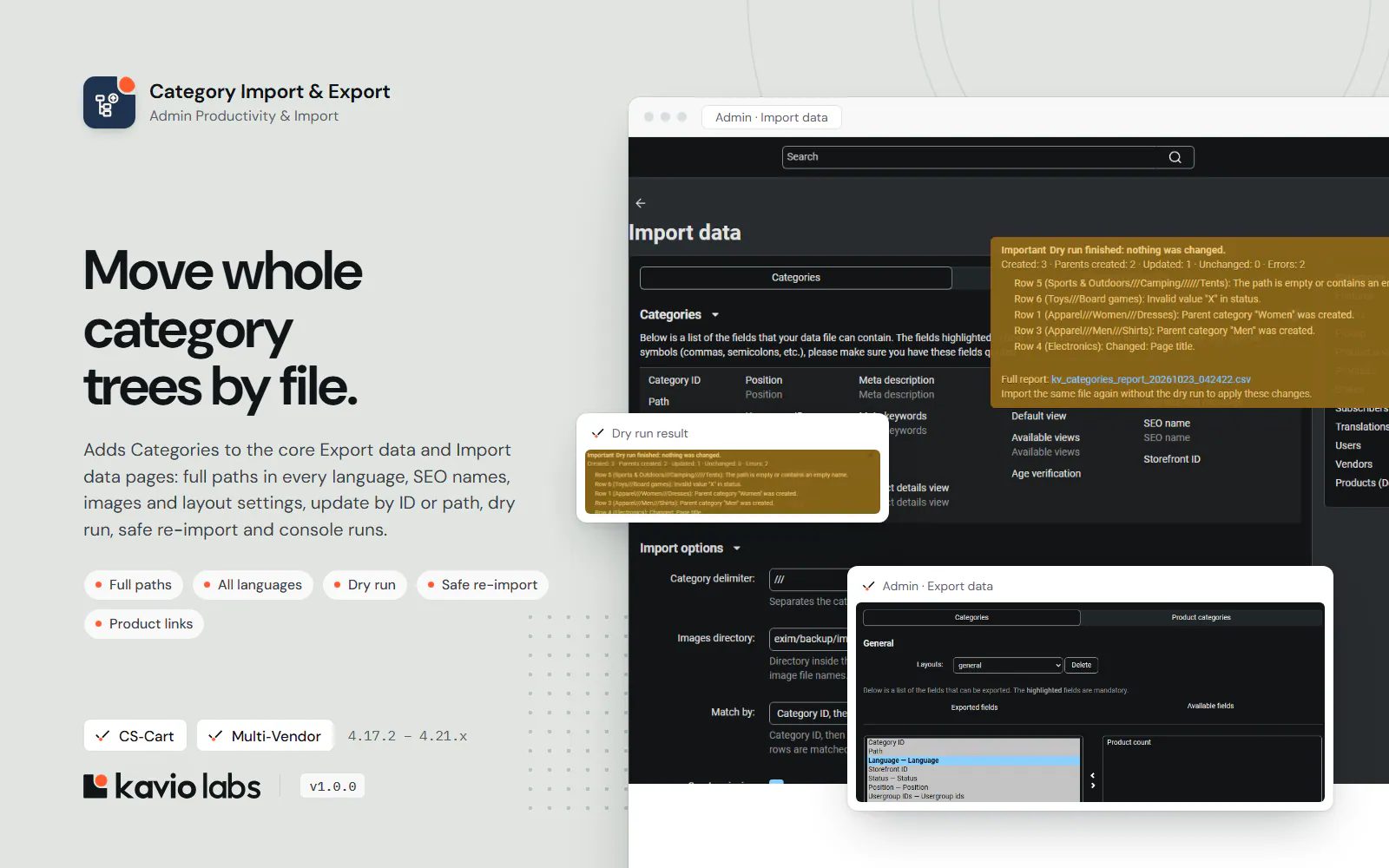Click the checkmark on the CS-Cart badge
This screenshot has width=1389, height=868.
coord(102,736)
